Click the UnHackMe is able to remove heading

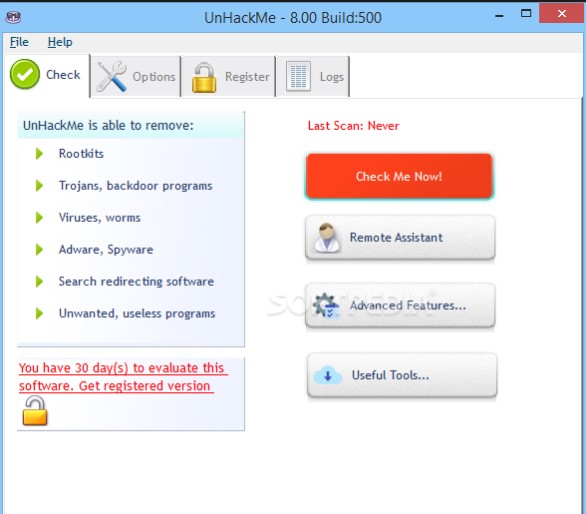(108, 125)
